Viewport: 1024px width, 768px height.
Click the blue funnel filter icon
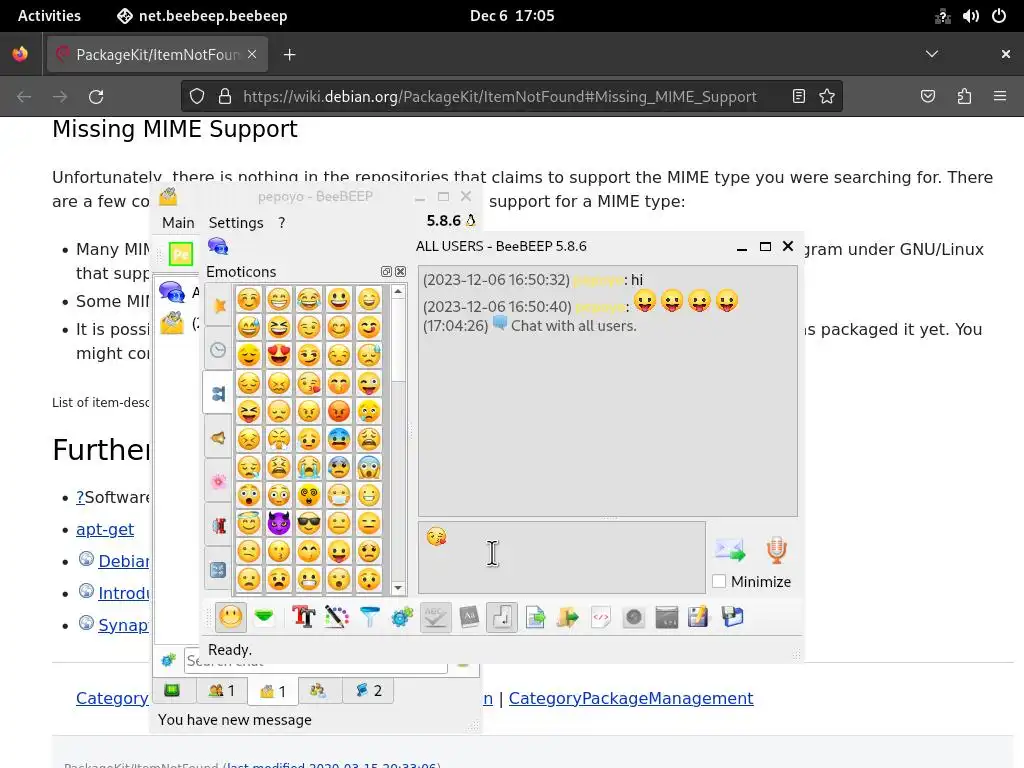[370, 617]
